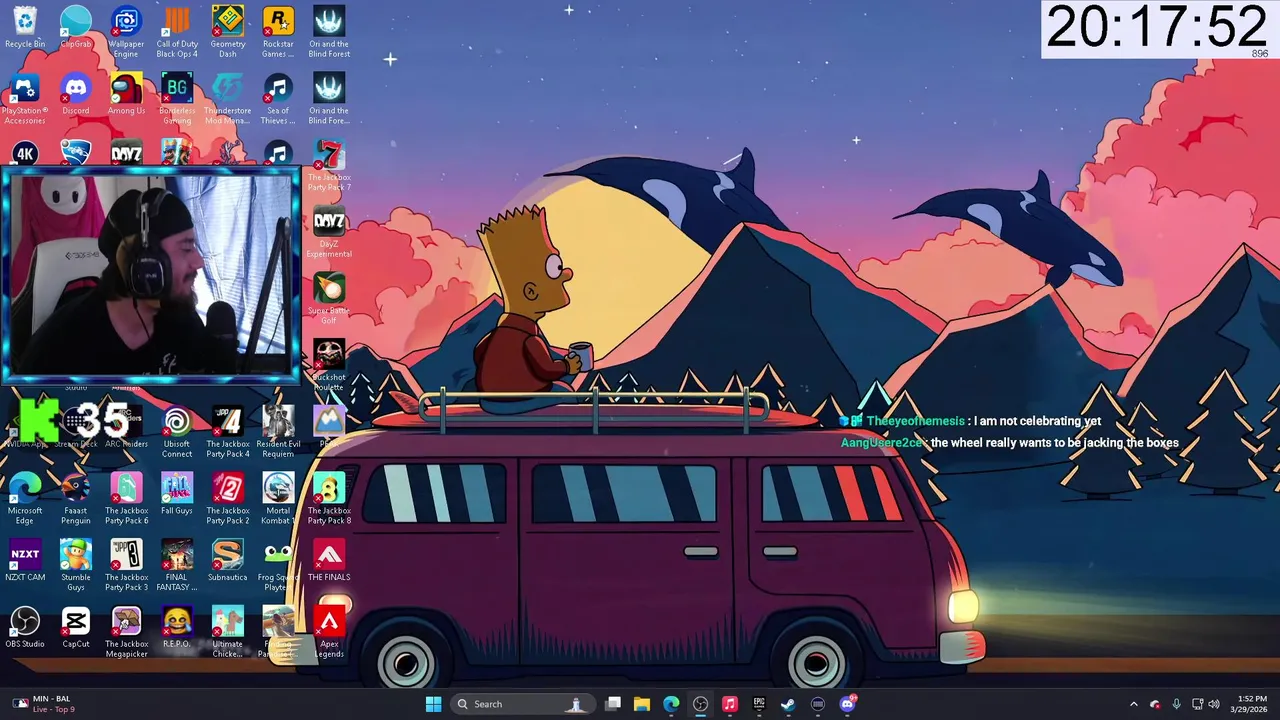Select Sea of Thieves desktop icon
The width and height of the screenshot is (1280, 720).
[x=278, y=99]
